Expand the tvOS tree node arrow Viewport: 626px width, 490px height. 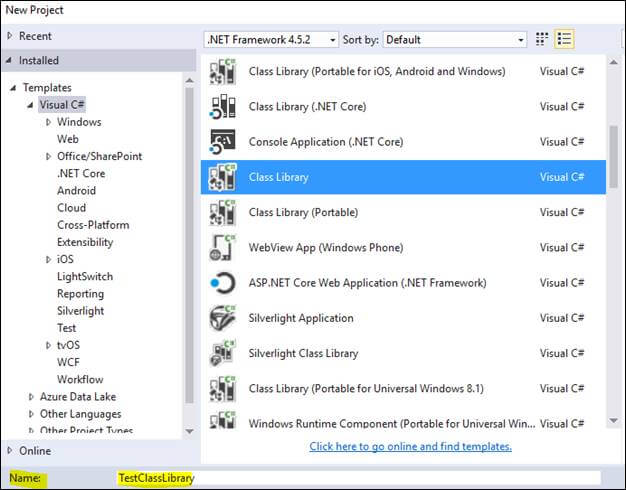(48, 345)
